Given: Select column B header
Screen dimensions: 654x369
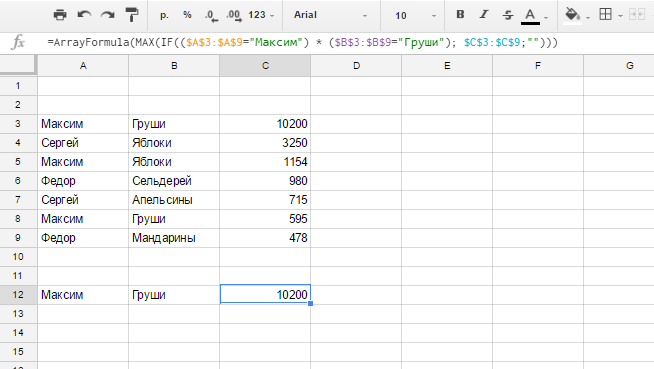Looking at the screenshot, I should pyautogui.click(x=174, y=65).
